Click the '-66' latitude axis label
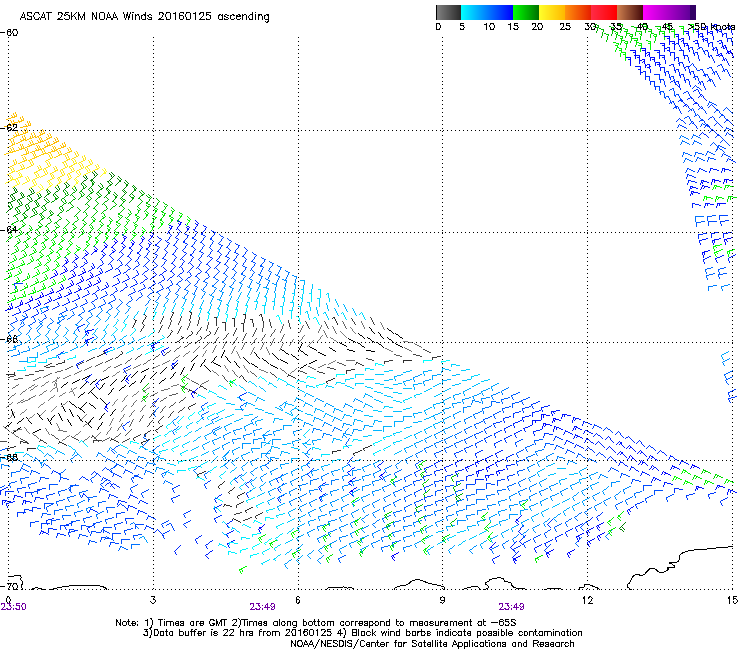The height and width of the screenshot is (650, 740). pos(9,339)
